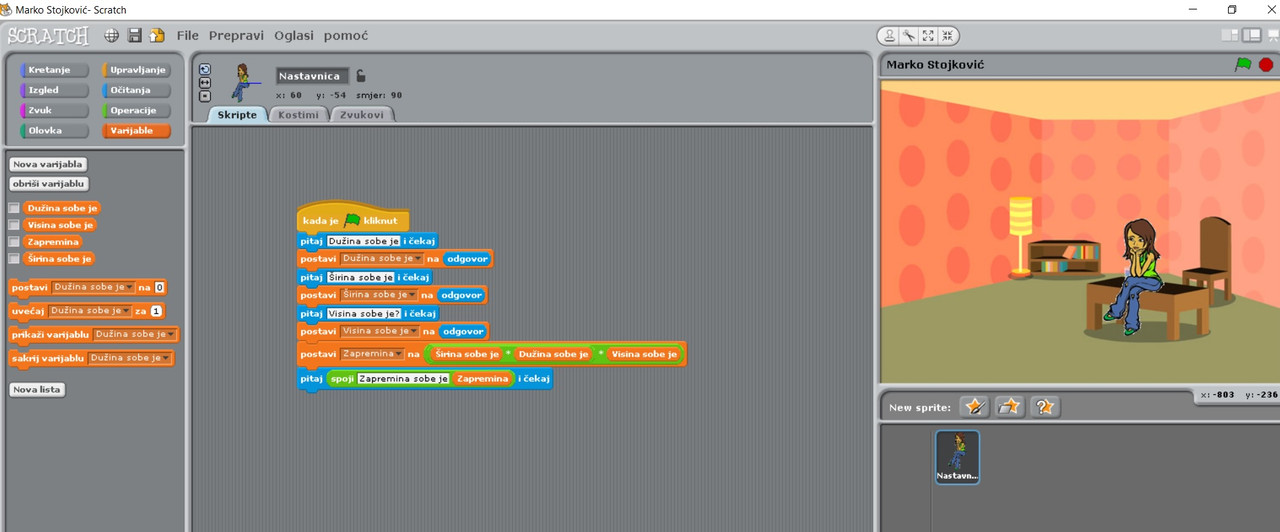Select the scissors delete tool
This screenshot has height=532, width=1280.
click(x=908, y=36)
